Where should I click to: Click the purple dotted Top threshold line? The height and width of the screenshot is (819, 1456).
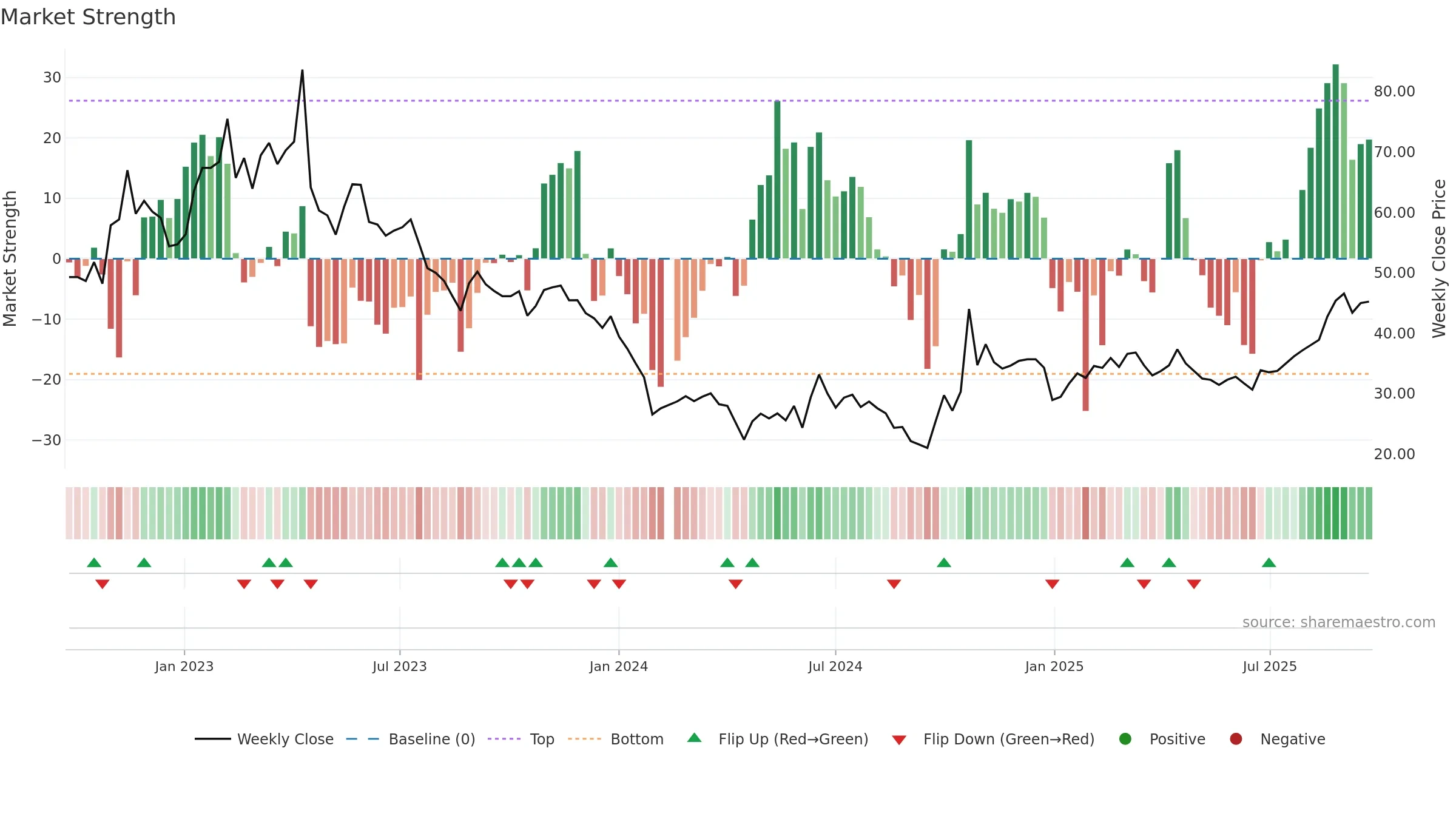click(x=719, y=101)
